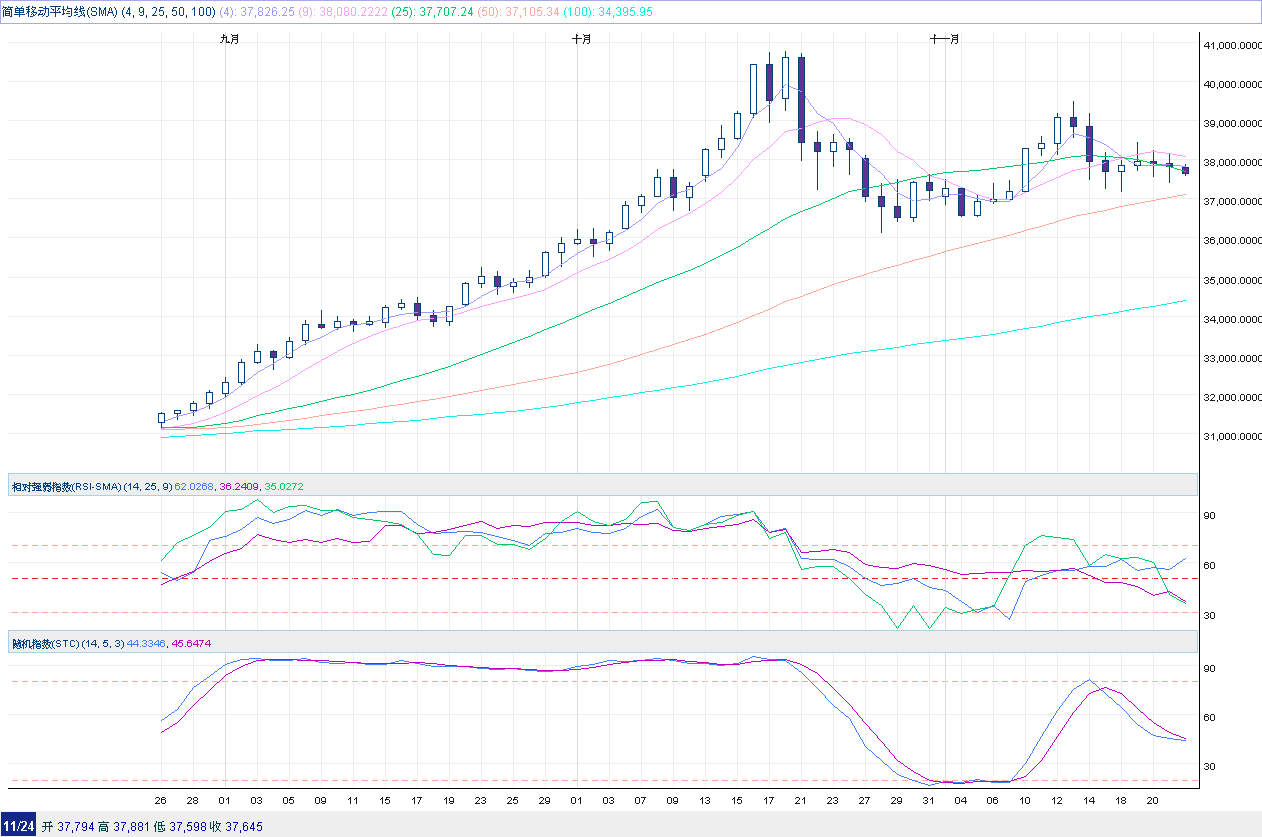1262x837 pixels.
Task: Click the RSI value 62.0268
Action: point(193,487)
